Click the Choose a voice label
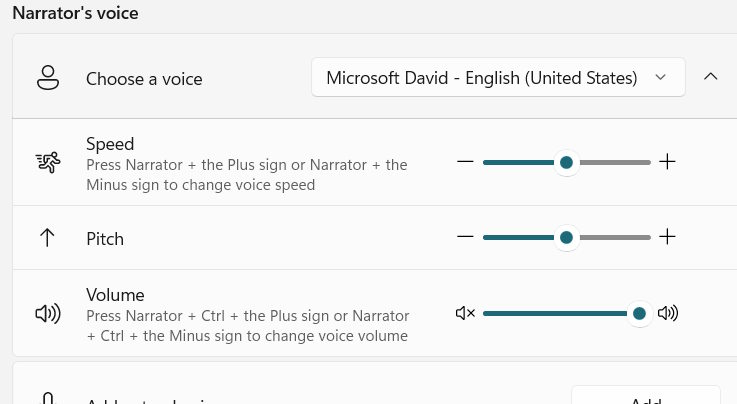This screenshot has width=737, height=404. (x=144, y=79)
